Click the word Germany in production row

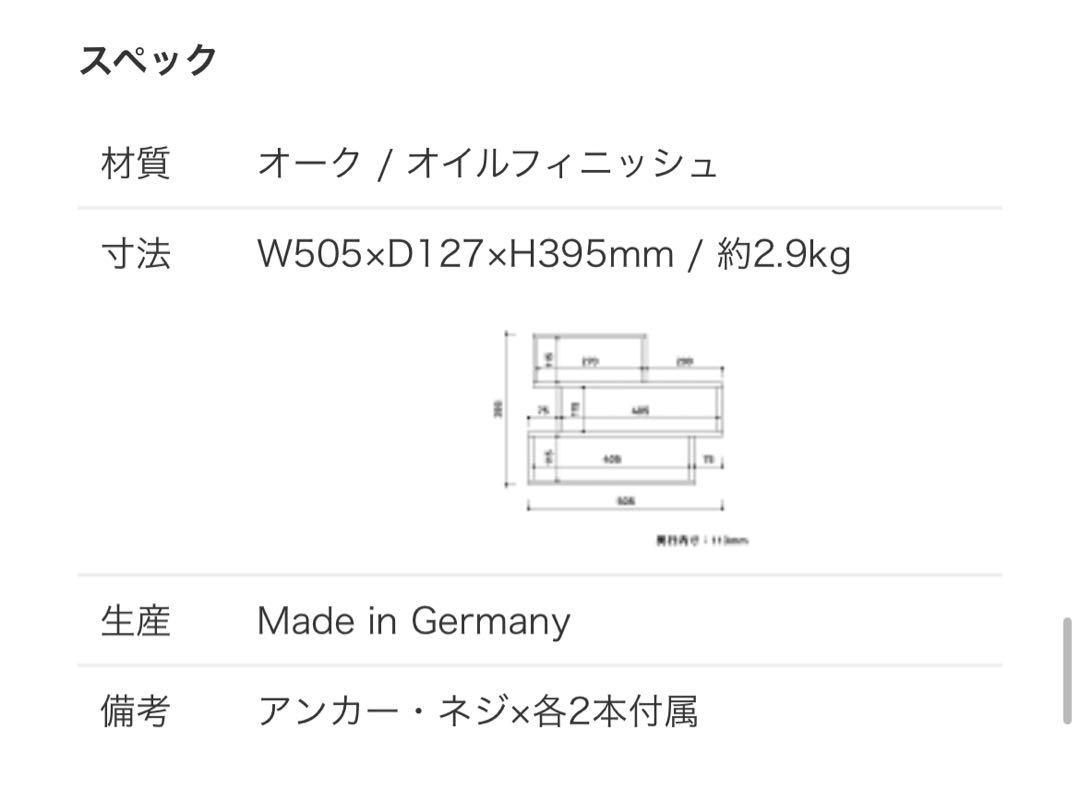point(490,621)
